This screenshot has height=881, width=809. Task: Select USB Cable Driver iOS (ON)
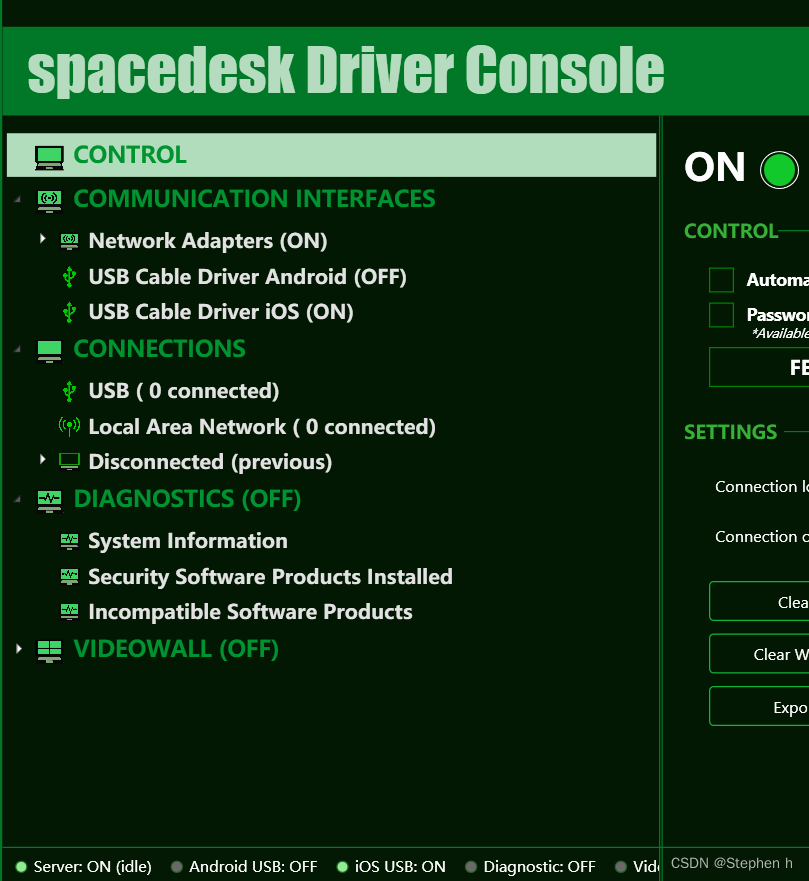(221, 312)
